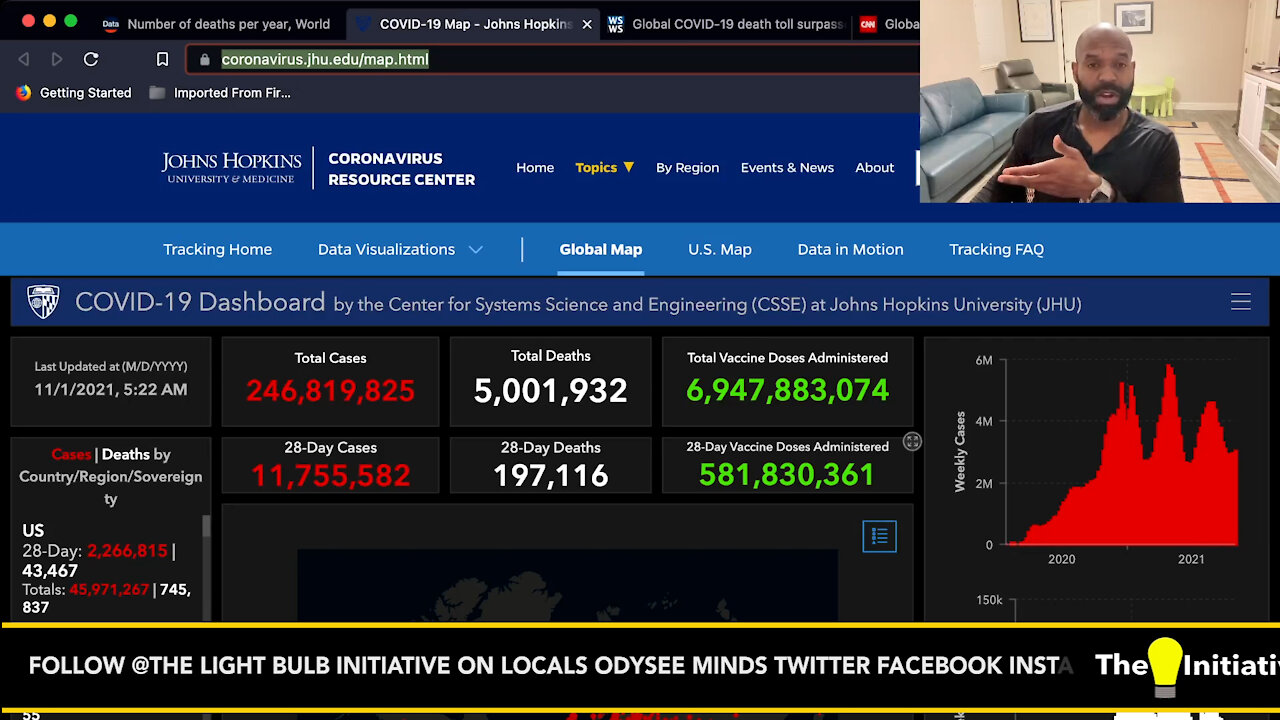Screen dimensions: 1280x720
Task: Switch to the CNN browser tab
Action: click(x=888, y=24)
